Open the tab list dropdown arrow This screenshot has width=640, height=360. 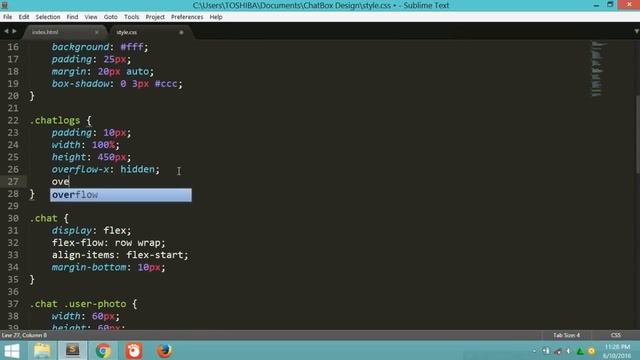636,31
